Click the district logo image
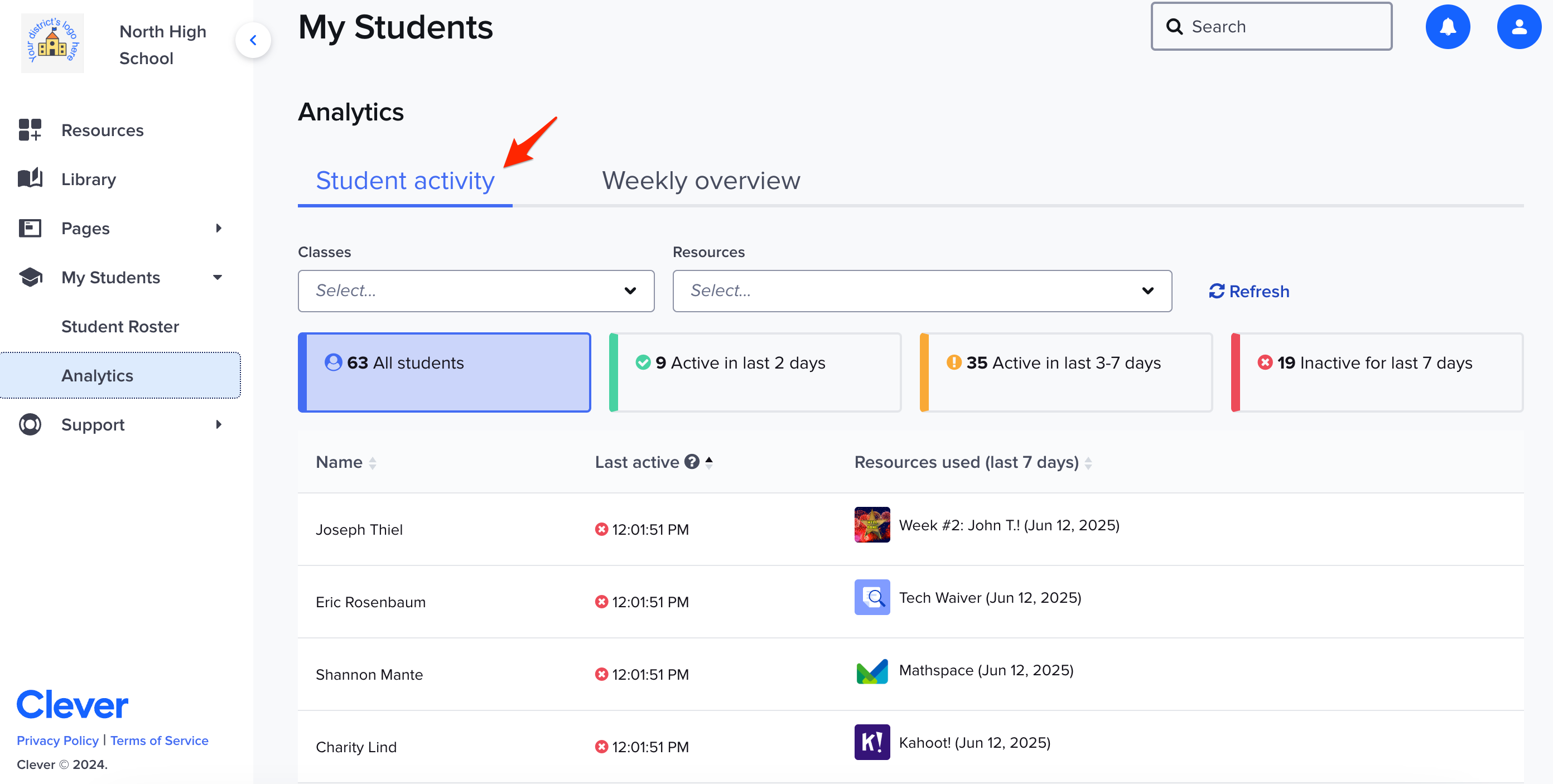Screen dimensions: 1553x784 52,43
